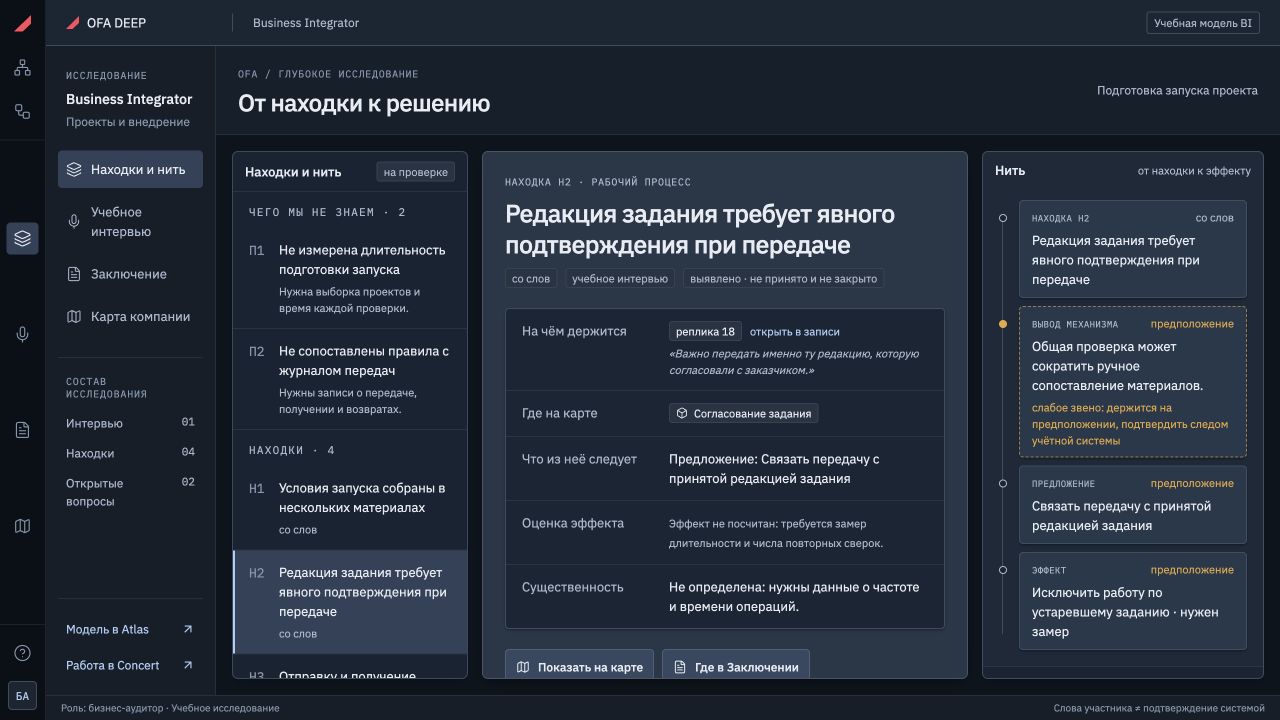Open the help question-mark icon
Viewport: 1280px width, 720px height.
click(x=22, y=653)
